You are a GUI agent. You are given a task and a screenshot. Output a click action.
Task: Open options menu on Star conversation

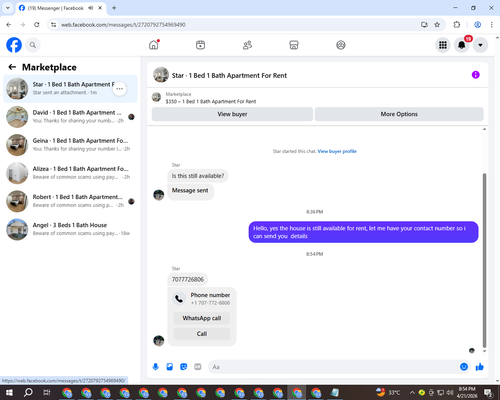[x=120, y=89]
